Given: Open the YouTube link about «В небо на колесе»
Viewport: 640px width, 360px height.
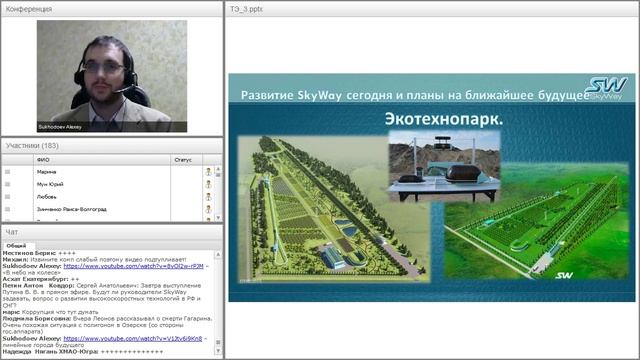Looking at the screenshot, I should (x=133, y=266).
